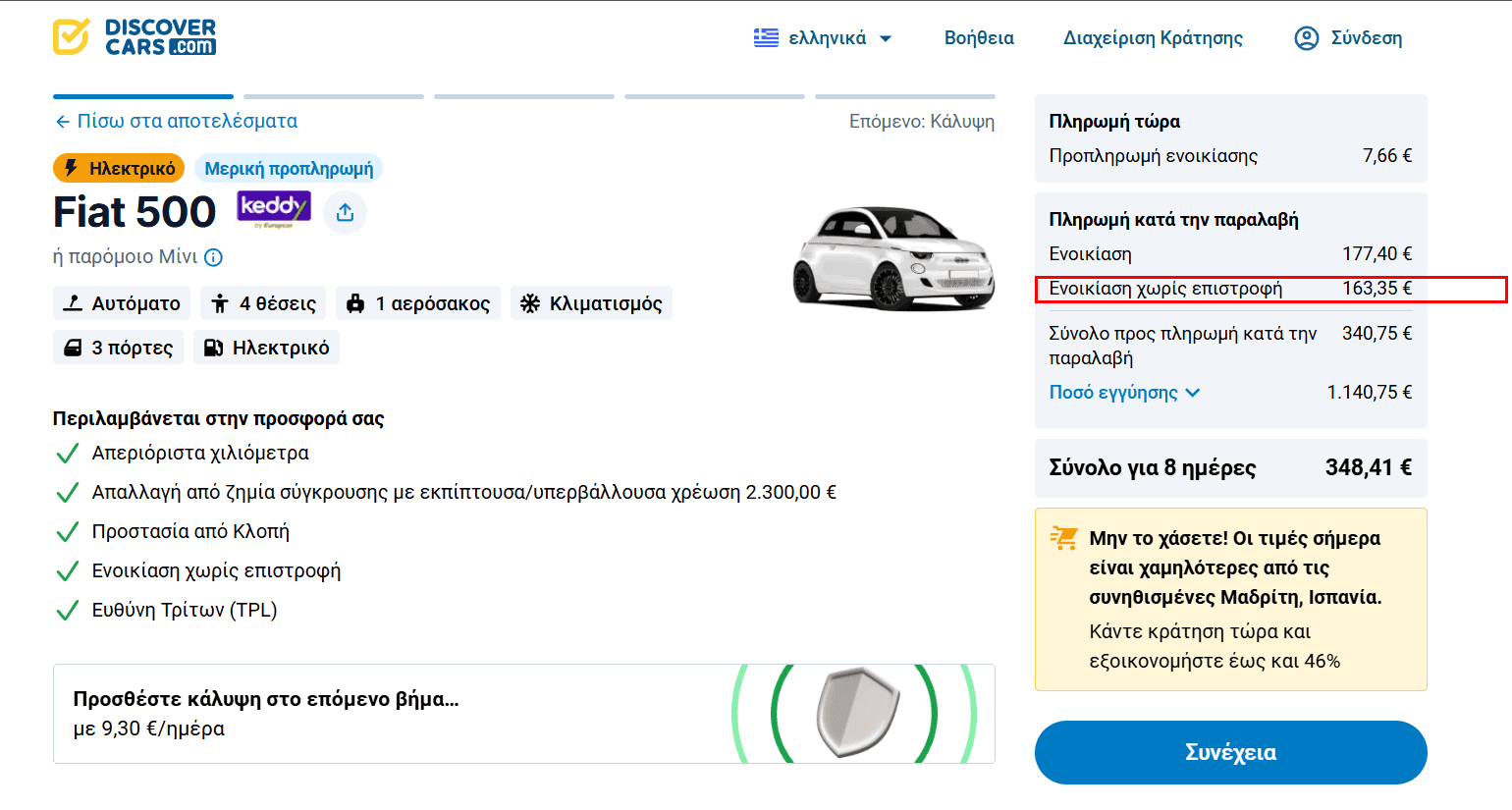
Task: Click the Απεριόριστα χιλιόμετρα check mark
Action: (x=67, y=454)
